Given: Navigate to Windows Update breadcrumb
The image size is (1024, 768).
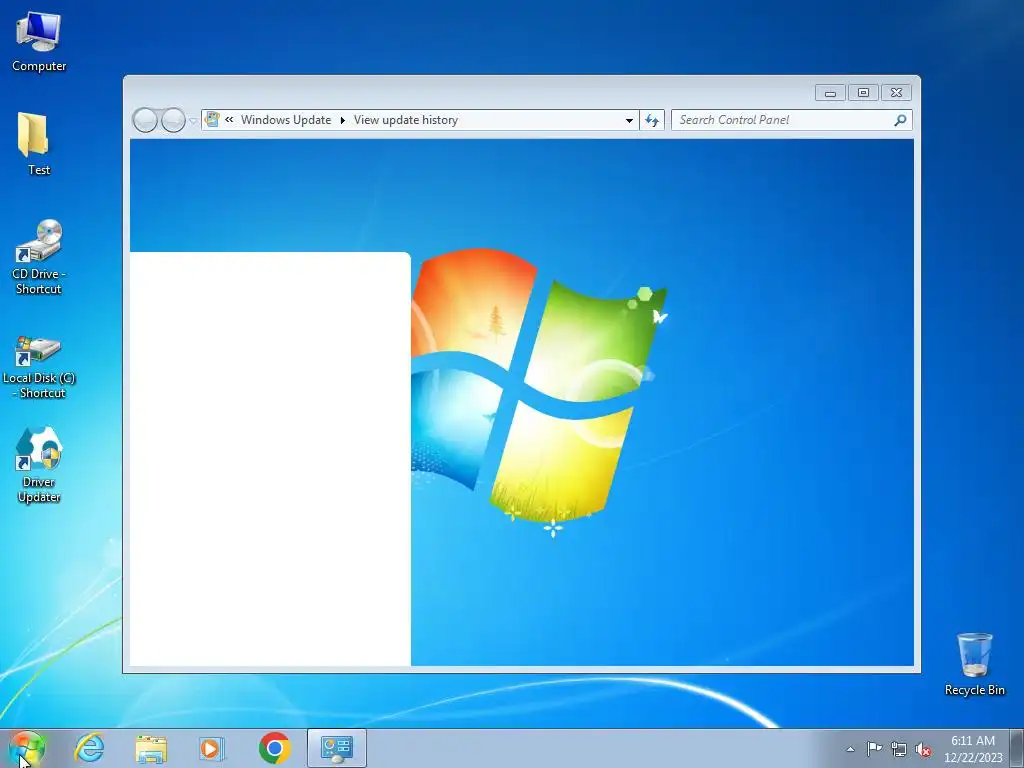Looking at the screenshot, I should (x=286, y=120).
